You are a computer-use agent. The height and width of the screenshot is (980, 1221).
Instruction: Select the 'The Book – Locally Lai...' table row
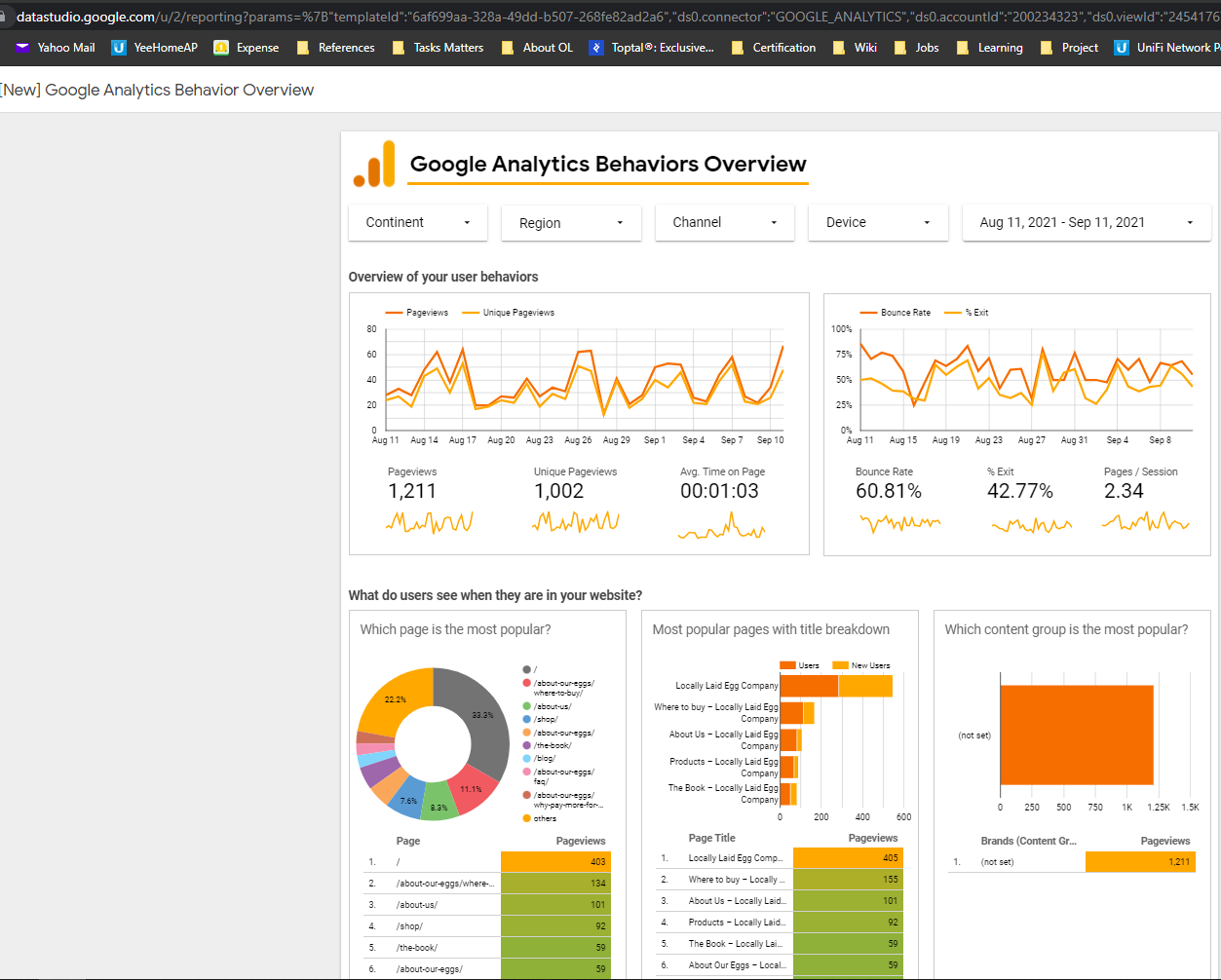(x=780, y=944)
